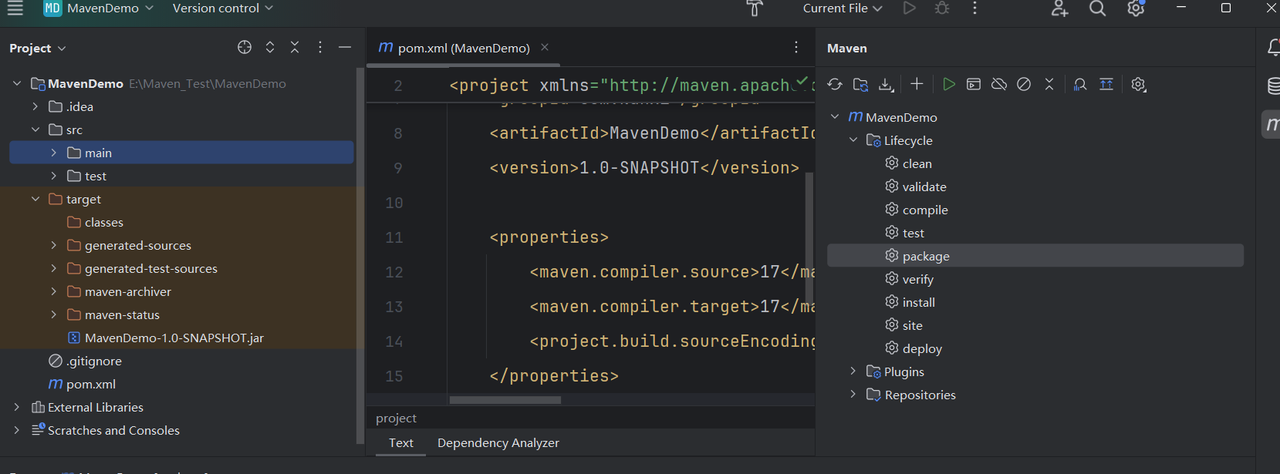
Task: Click Download Sources icon in Maven toolbar
Action: pos(885,85)
